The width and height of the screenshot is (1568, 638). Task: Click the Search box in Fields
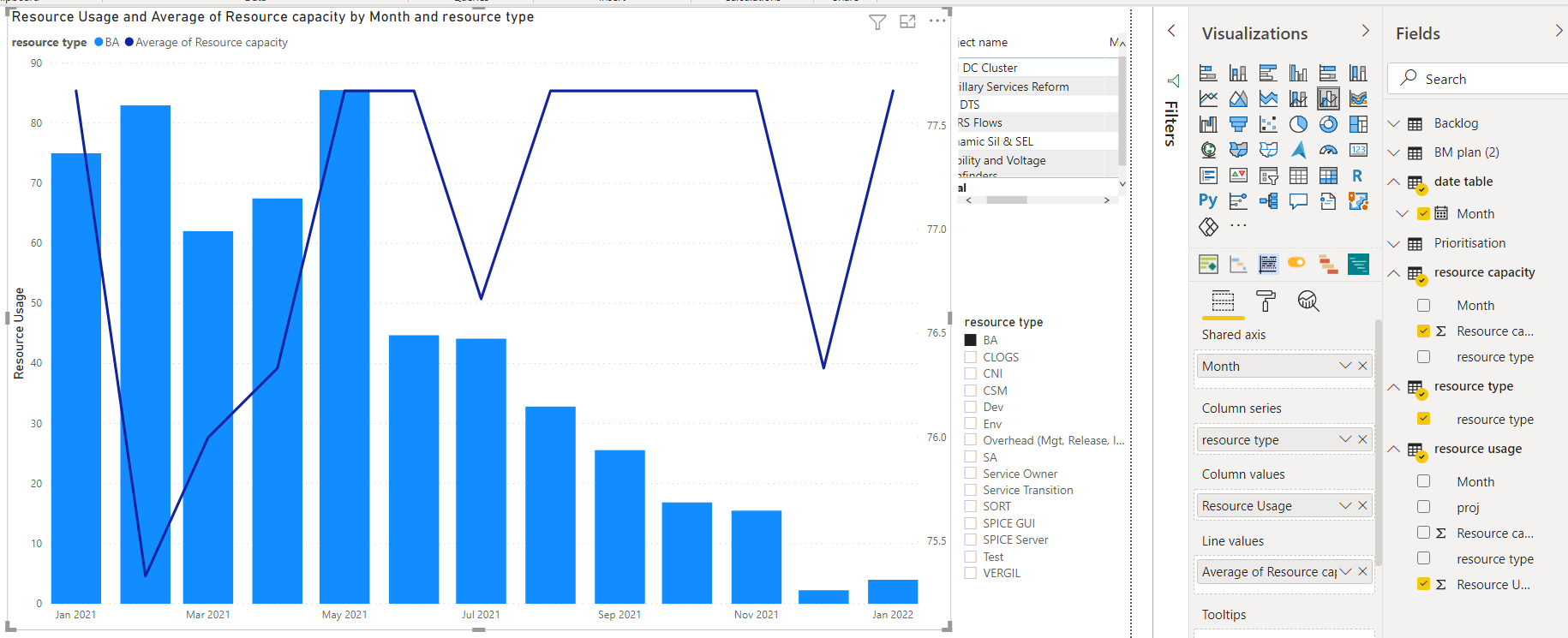pyautogui.click(x=1478, y=78)
